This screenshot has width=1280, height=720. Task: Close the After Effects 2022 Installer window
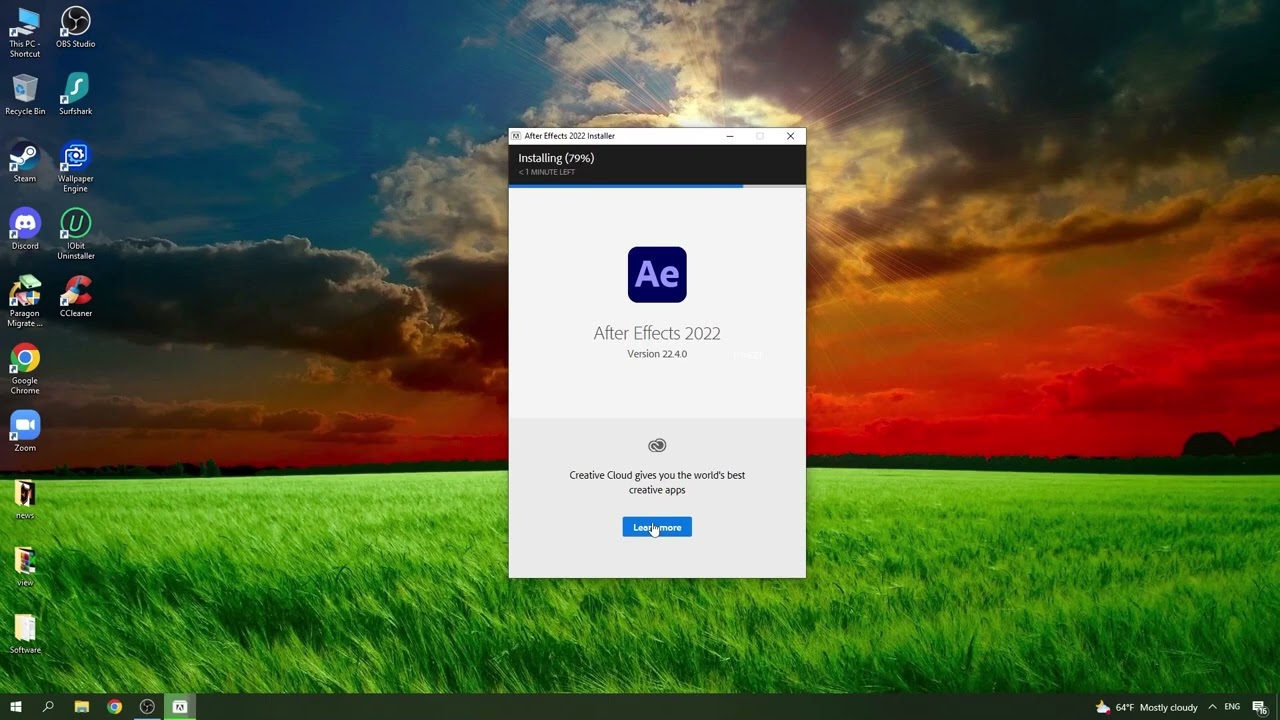tap(790, 136)
